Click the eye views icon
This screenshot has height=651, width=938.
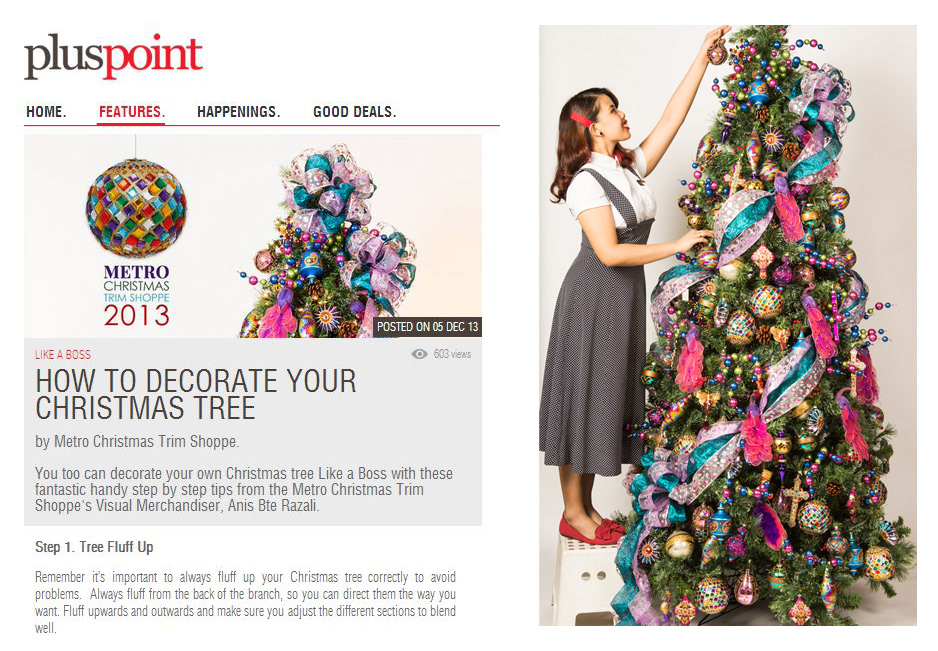pos(419,354)
